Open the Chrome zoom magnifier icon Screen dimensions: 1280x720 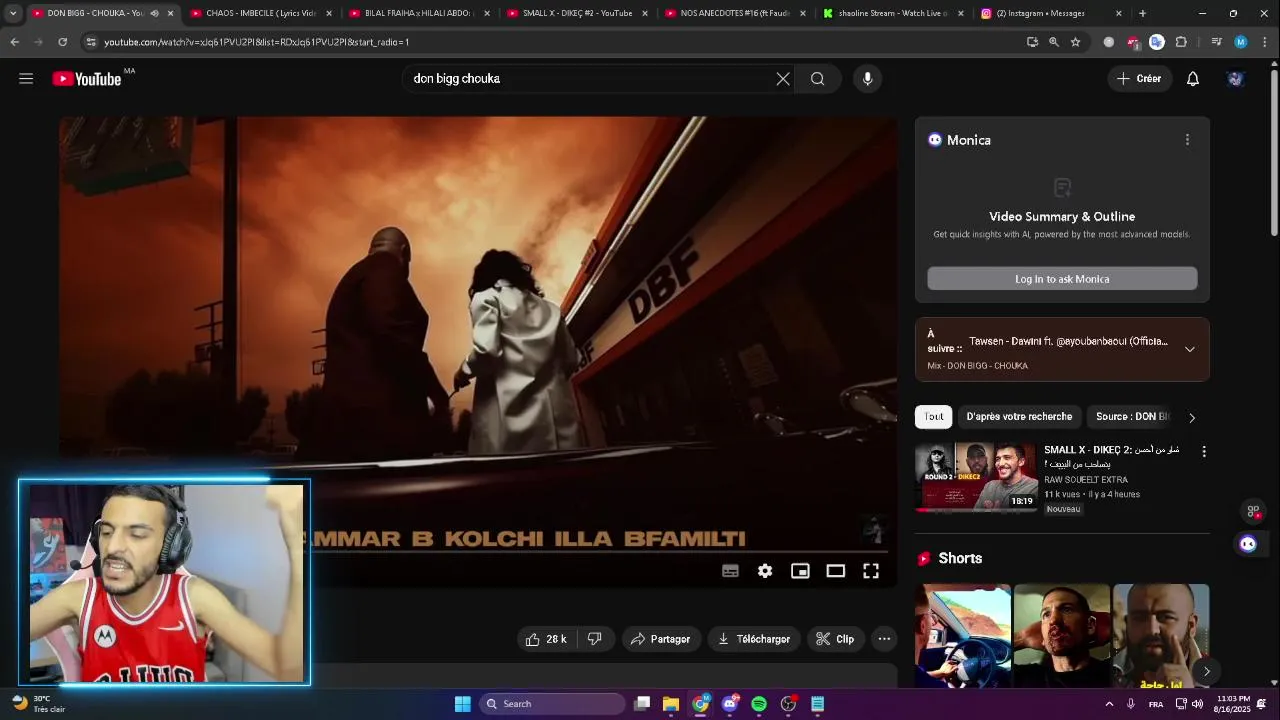coord(1053,42)
